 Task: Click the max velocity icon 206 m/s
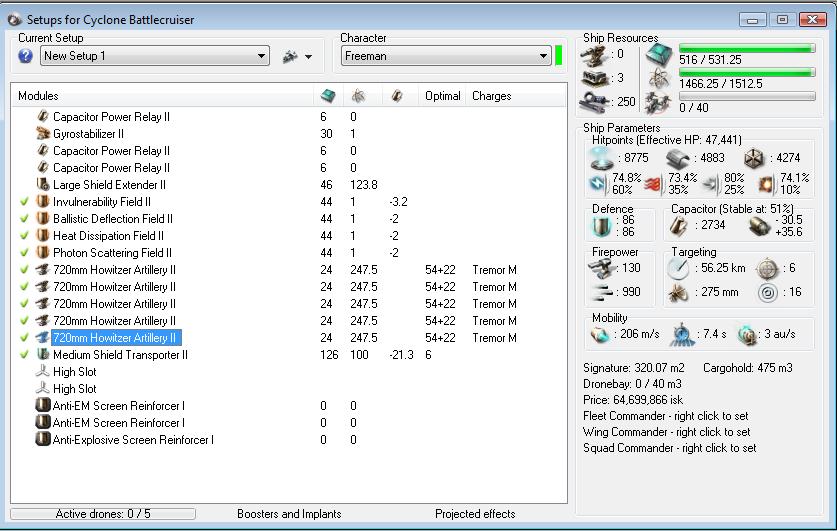tap(599, 335)
